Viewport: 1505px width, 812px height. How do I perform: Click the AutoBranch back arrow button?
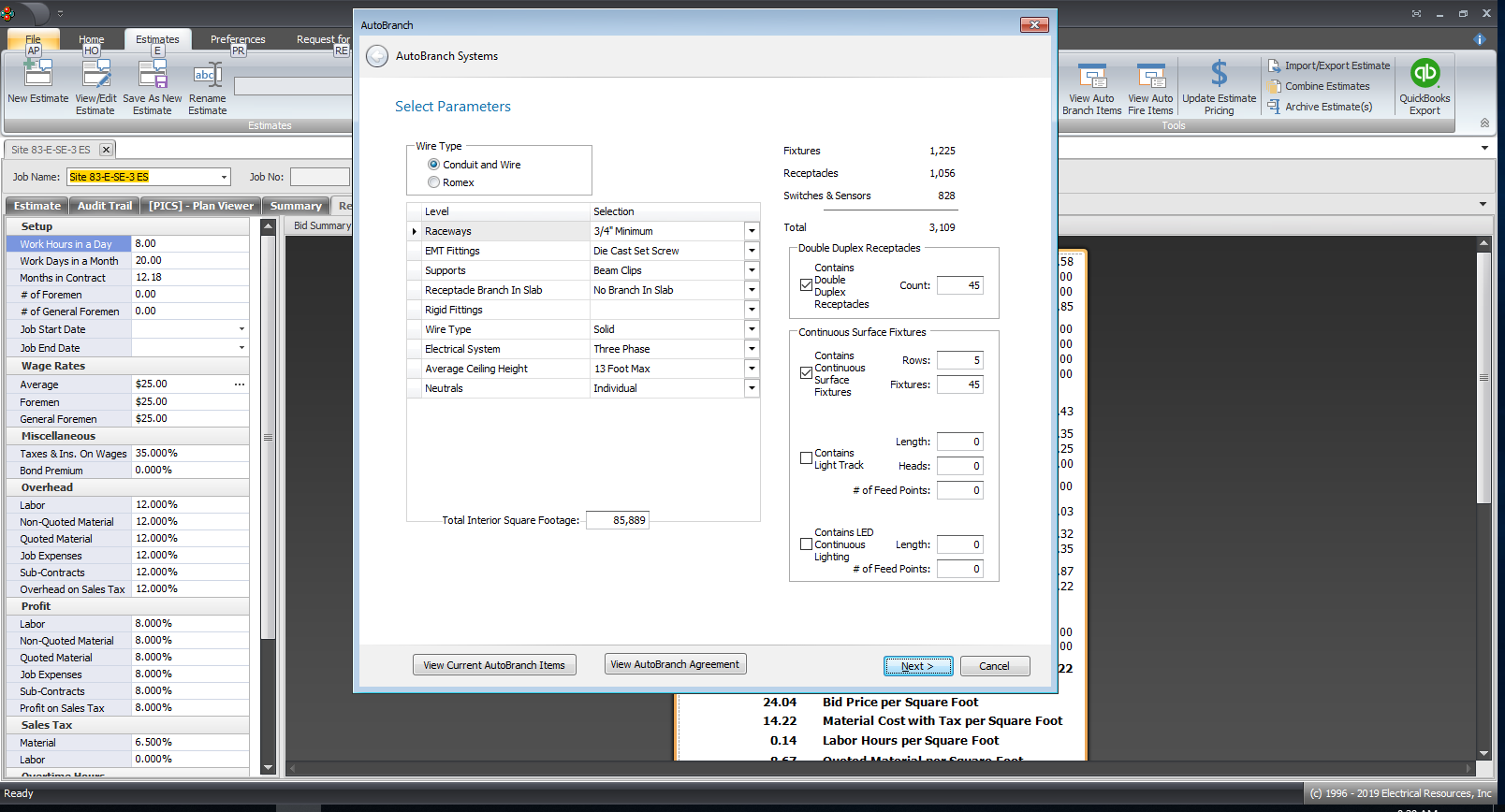tap(377, 56)
